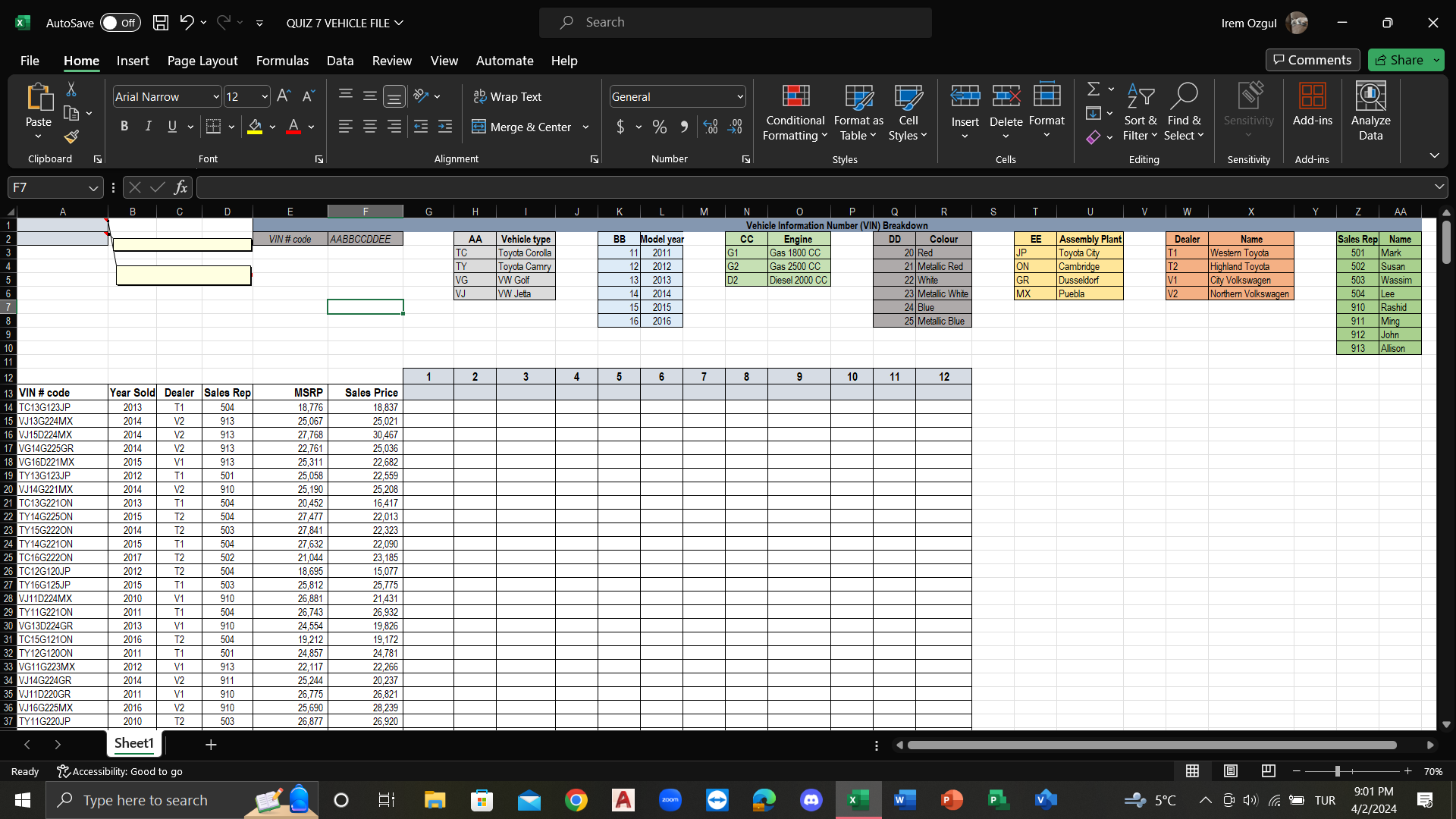The width and height of the screenshot is (1456, 819).
Task: Click the Name Box showing F7
Action: click(x=47, y=187)
